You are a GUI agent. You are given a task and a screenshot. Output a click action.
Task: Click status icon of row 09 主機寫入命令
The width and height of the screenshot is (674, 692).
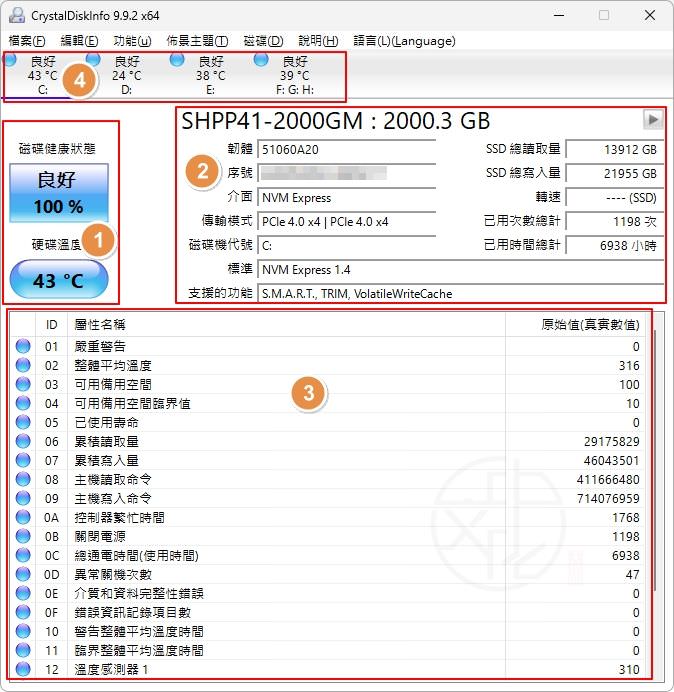(23, 498)
